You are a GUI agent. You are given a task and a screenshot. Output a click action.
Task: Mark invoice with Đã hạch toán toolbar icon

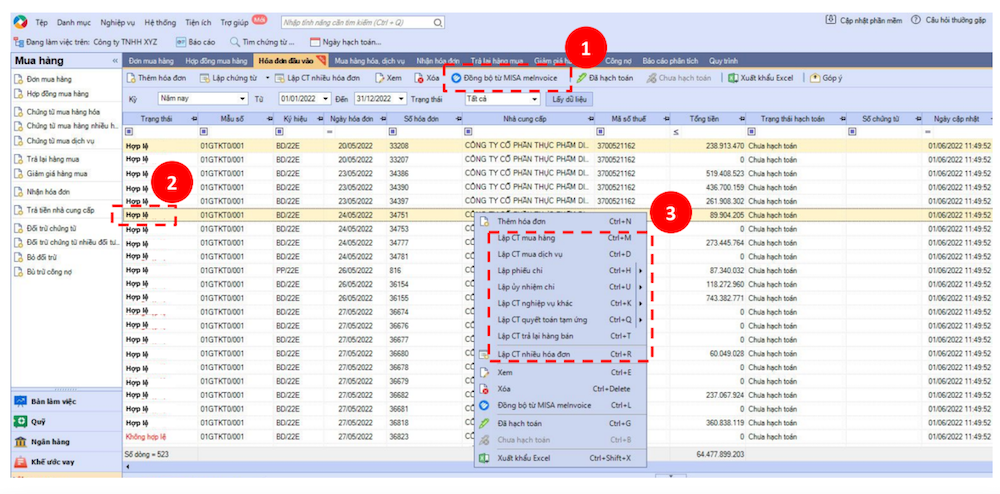pyautogui.click(x=581, y=78)
